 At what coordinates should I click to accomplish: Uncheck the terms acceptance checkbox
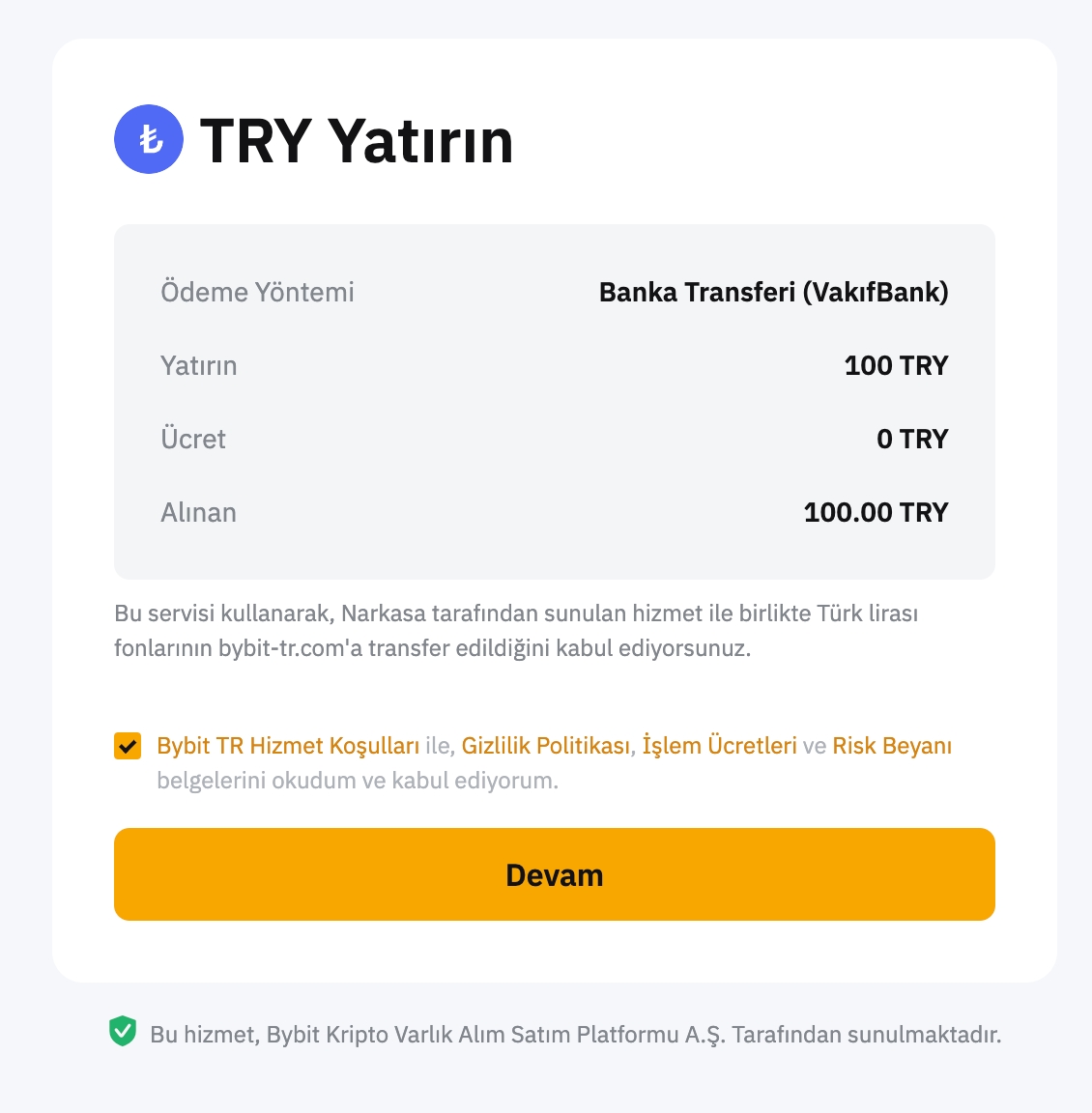(x=128, y=746)
